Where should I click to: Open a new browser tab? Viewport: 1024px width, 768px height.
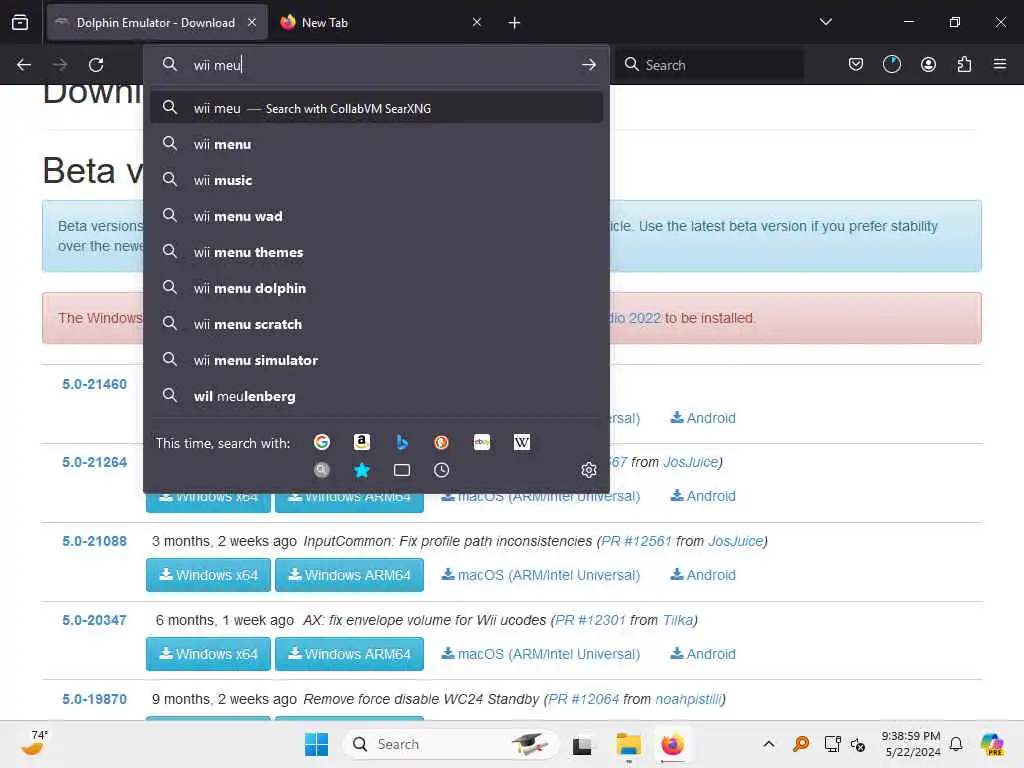click(514, 23)
